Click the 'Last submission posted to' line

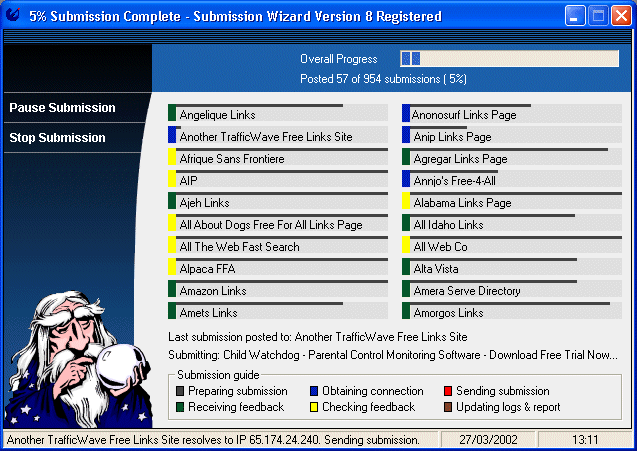pos(318,337)
